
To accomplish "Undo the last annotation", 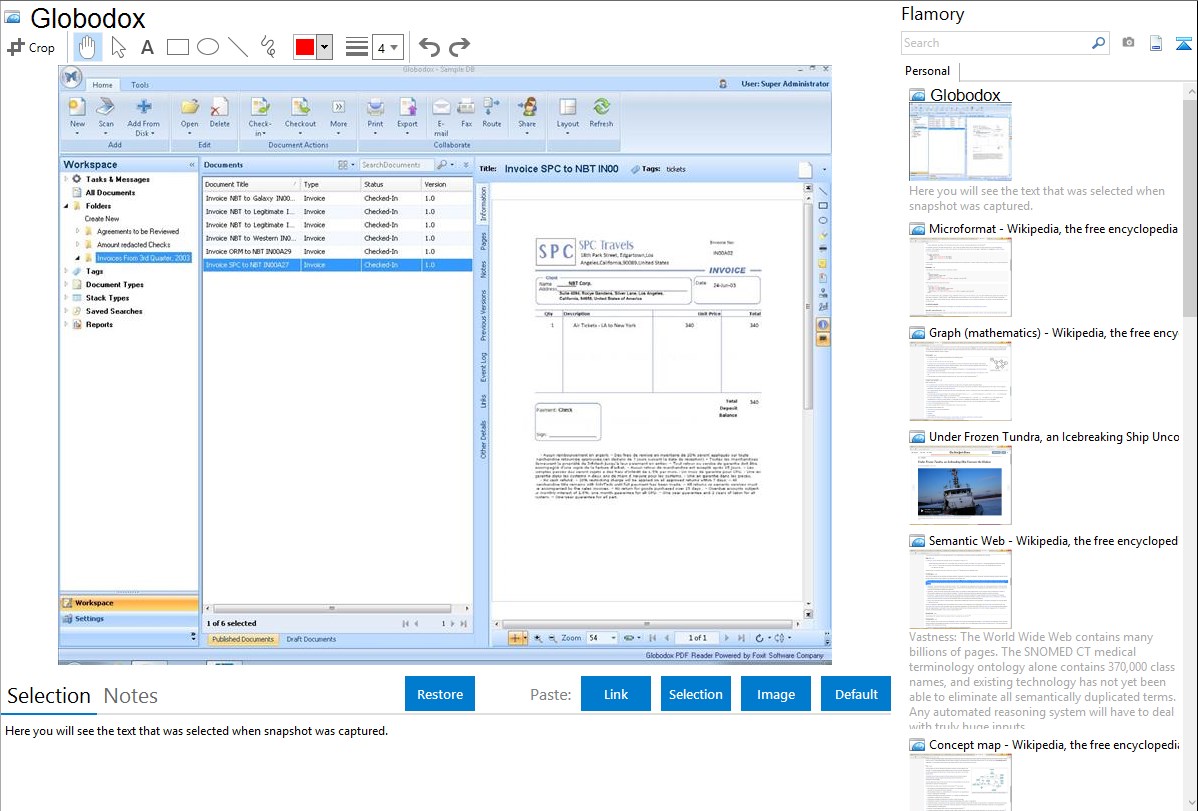I will pyautogui.click(x=429, y=47).
